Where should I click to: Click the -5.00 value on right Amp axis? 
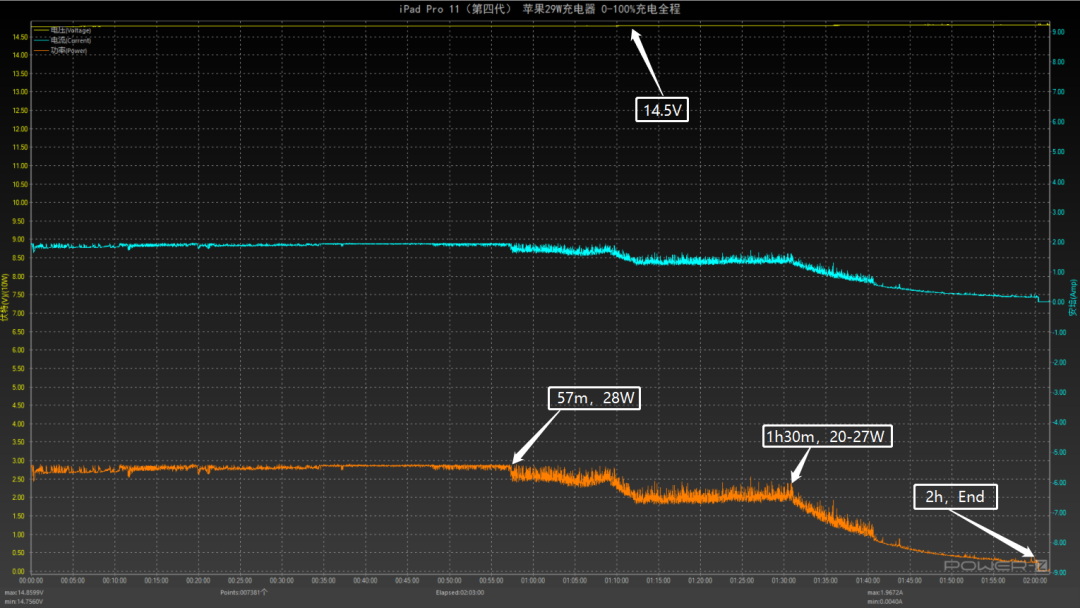tap(1059, 452)
